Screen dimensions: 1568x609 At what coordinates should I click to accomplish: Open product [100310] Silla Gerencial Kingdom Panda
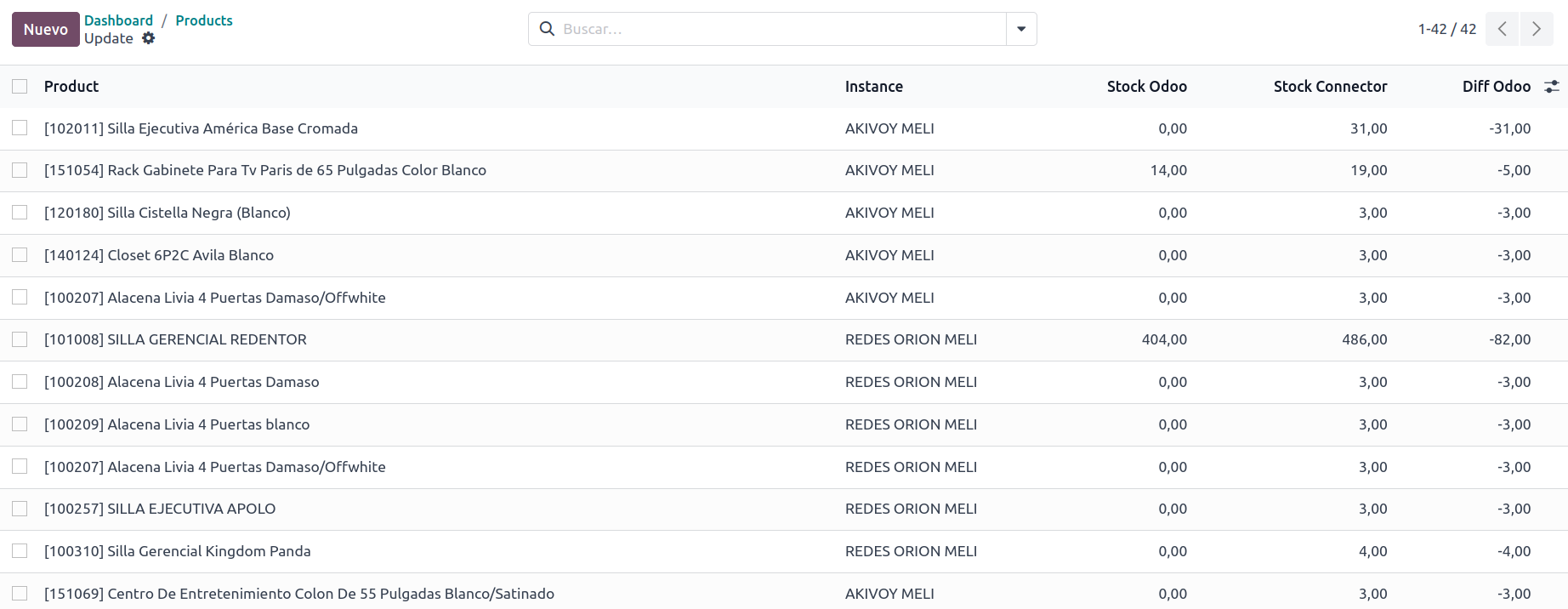[178, 551]
